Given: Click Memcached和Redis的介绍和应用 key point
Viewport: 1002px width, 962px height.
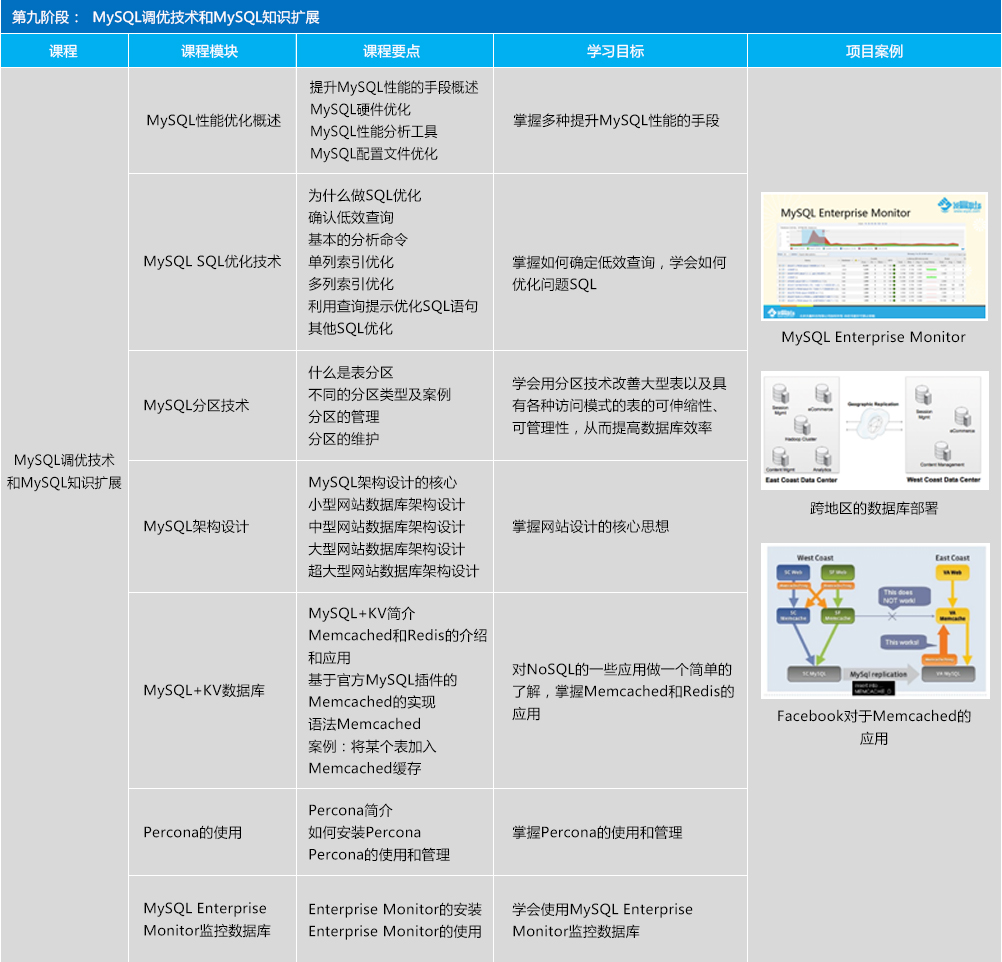Looking at the screenshot, I should click(x=397, y=647).
